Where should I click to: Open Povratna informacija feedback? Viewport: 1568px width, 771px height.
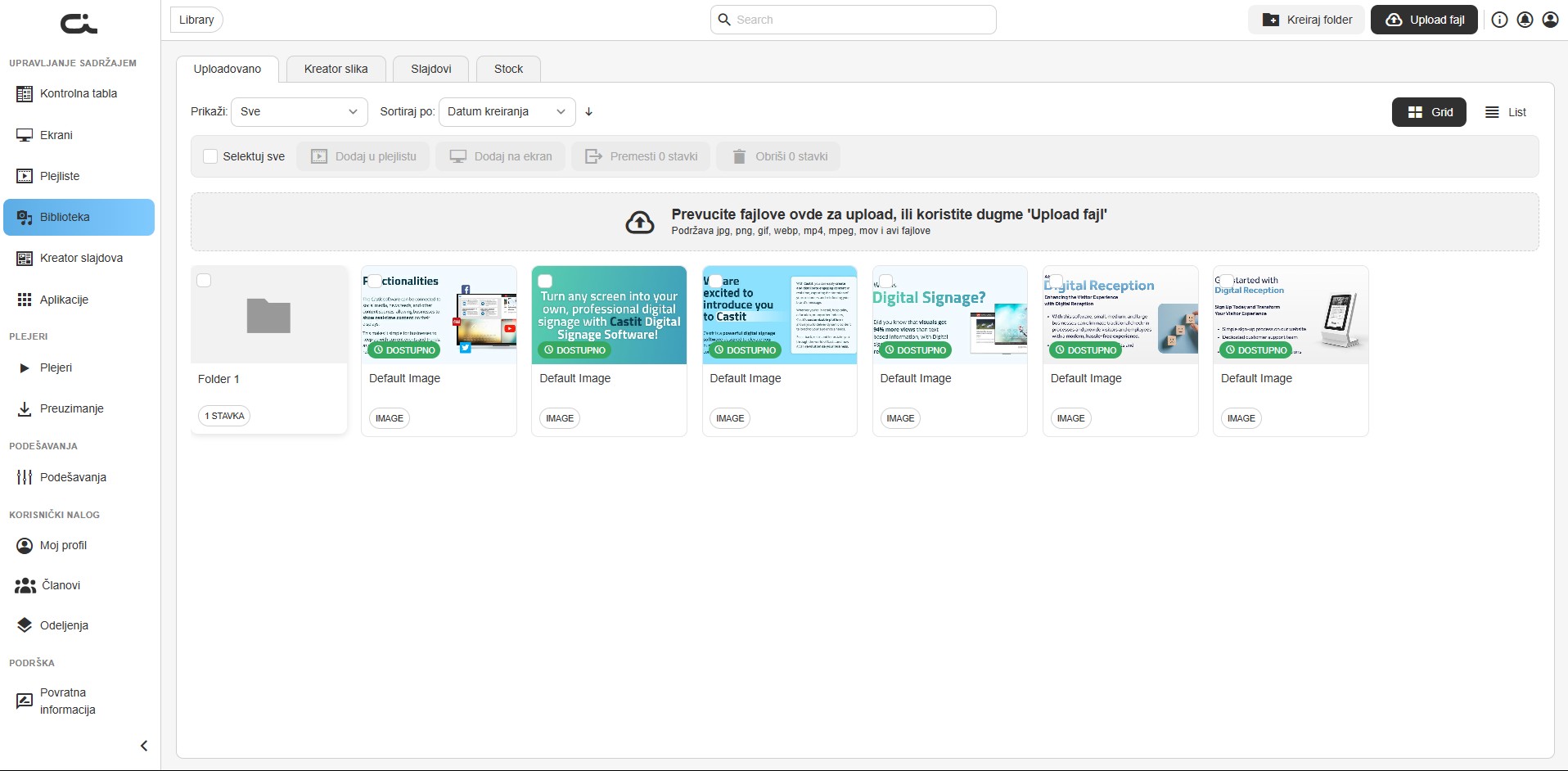(x=79, y=701)
